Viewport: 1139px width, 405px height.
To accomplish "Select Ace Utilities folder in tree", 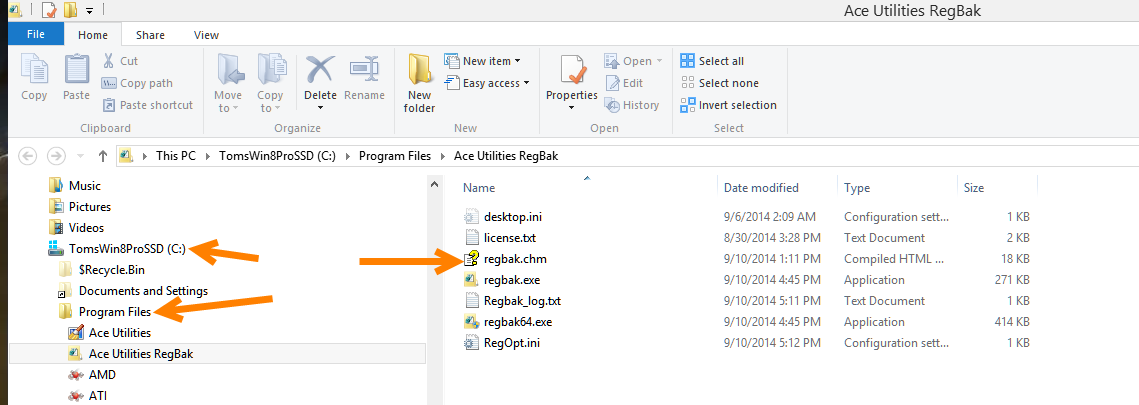I will (x=120, y=333).
